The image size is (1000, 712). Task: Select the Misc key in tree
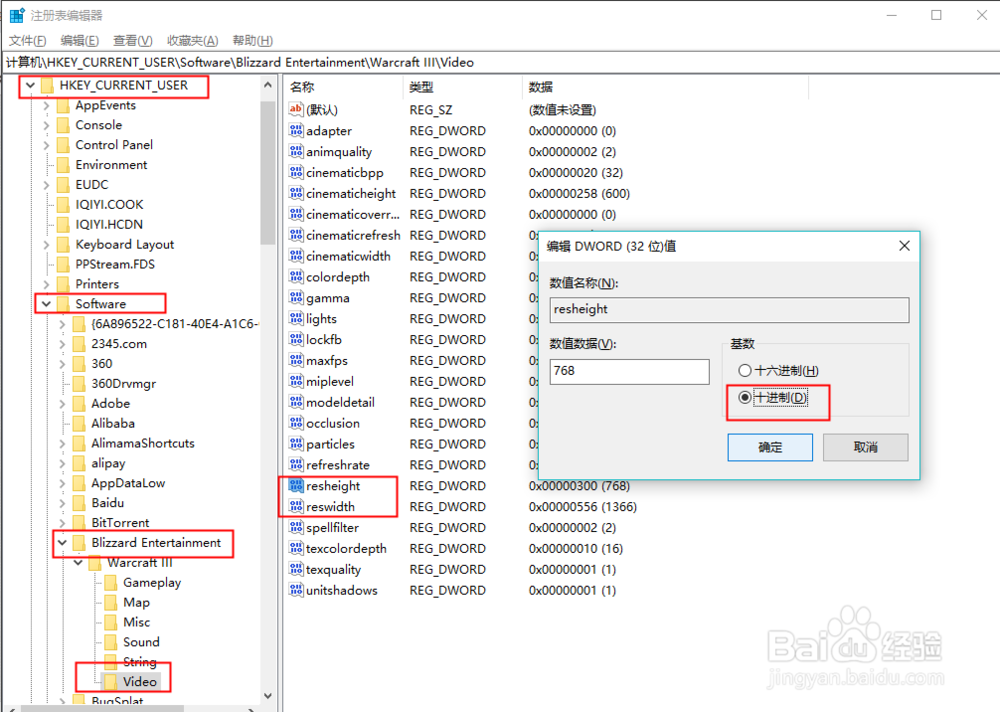[136, 622]
